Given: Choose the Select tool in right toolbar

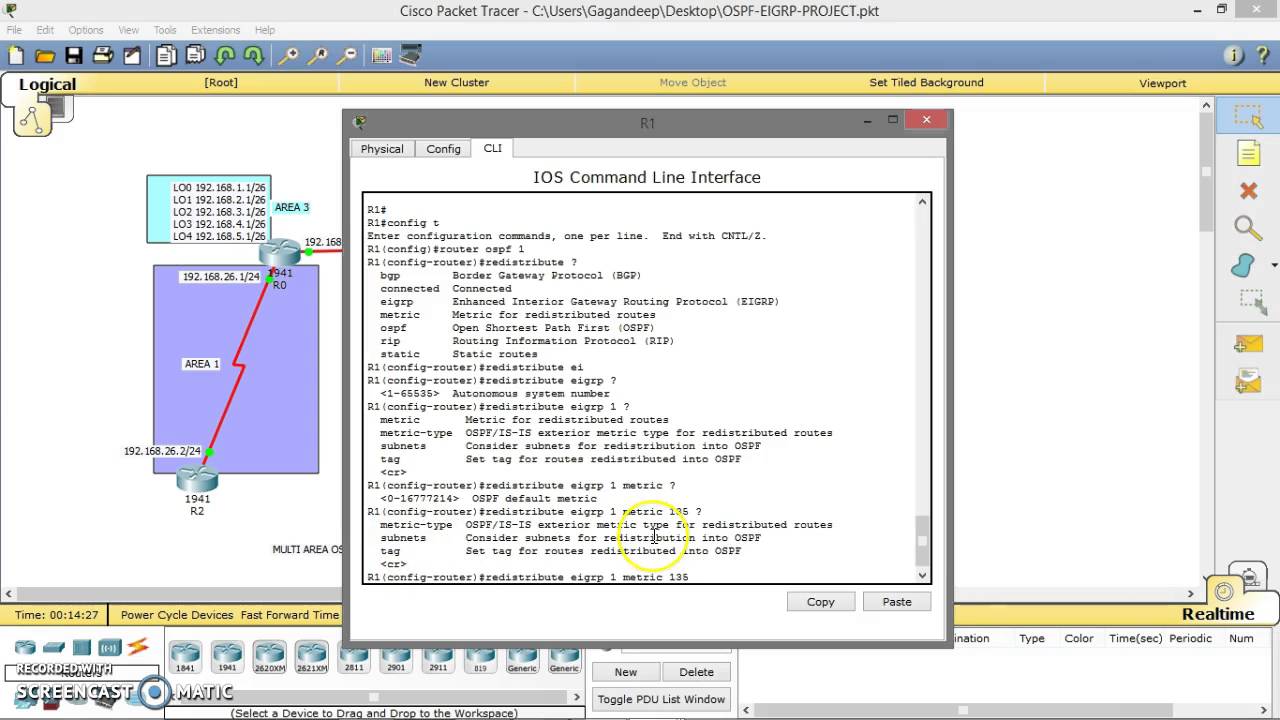Looking at the screenshot, I should pyautogui.click(x=1248, y=116).
